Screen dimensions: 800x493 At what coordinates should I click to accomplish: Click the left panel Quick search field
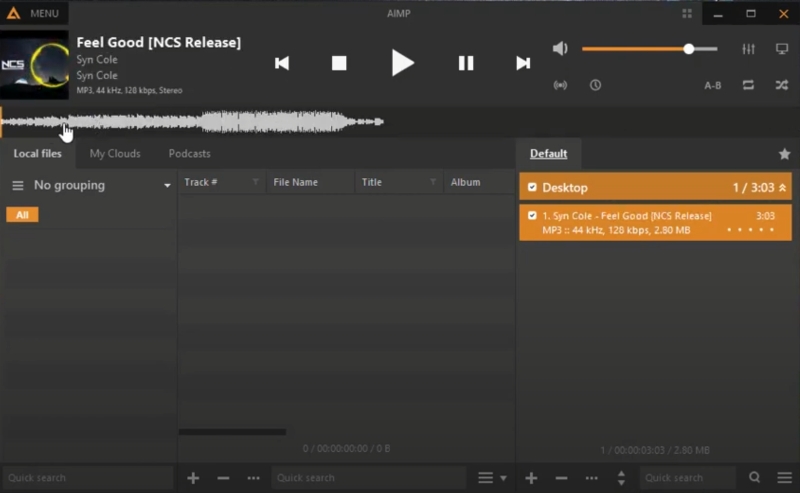[x=88, y=478]
